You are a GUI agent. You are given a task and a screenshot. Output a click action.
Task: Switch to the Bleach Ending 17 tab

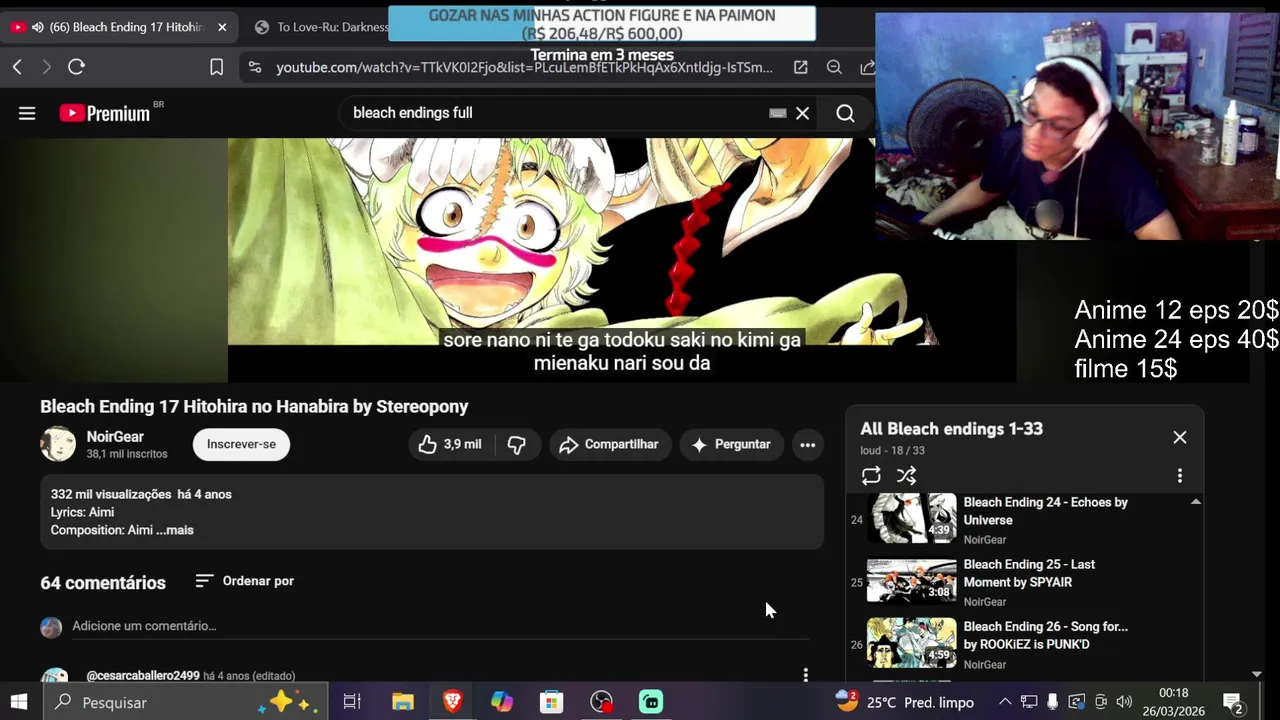[118, 27]
